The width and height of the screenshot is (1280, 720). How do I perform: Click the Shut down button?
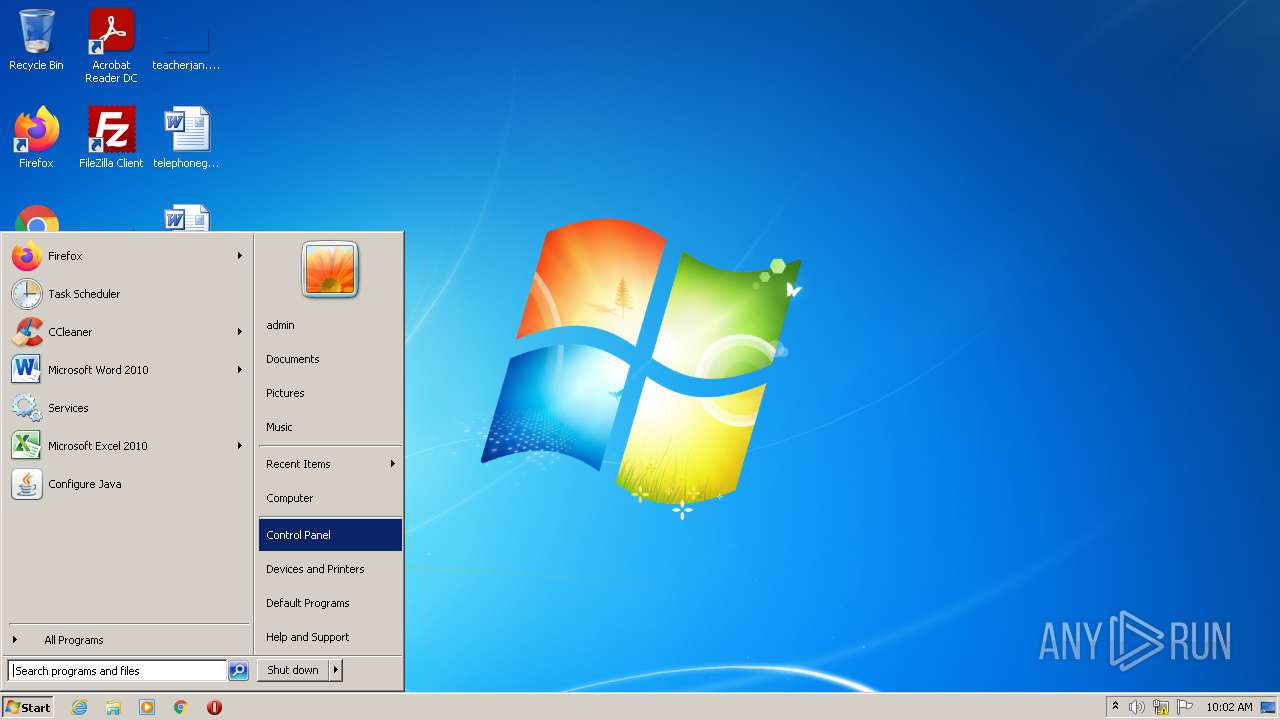coord(293,670)
